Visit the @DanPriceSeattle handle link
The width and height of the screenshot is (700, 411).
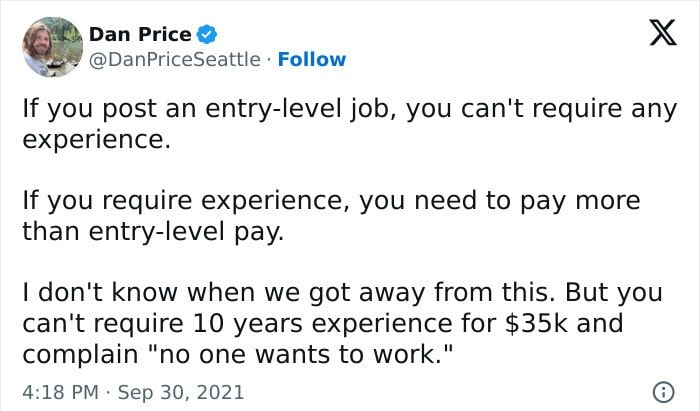coord(176,59)
